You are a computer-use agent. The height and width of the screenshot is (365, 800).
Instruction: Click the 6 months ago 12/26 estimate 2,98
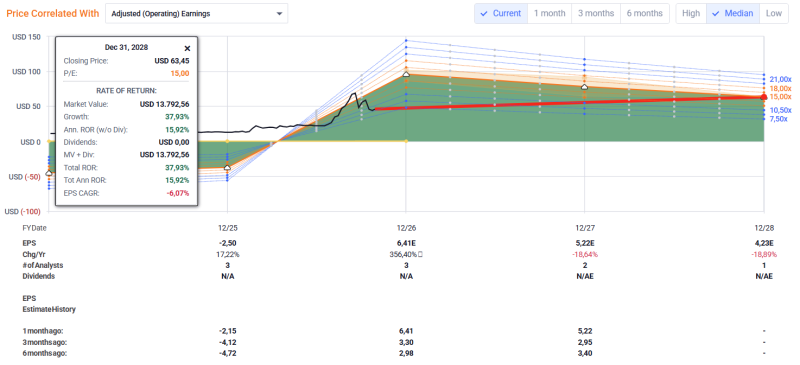tap(406, 353)
